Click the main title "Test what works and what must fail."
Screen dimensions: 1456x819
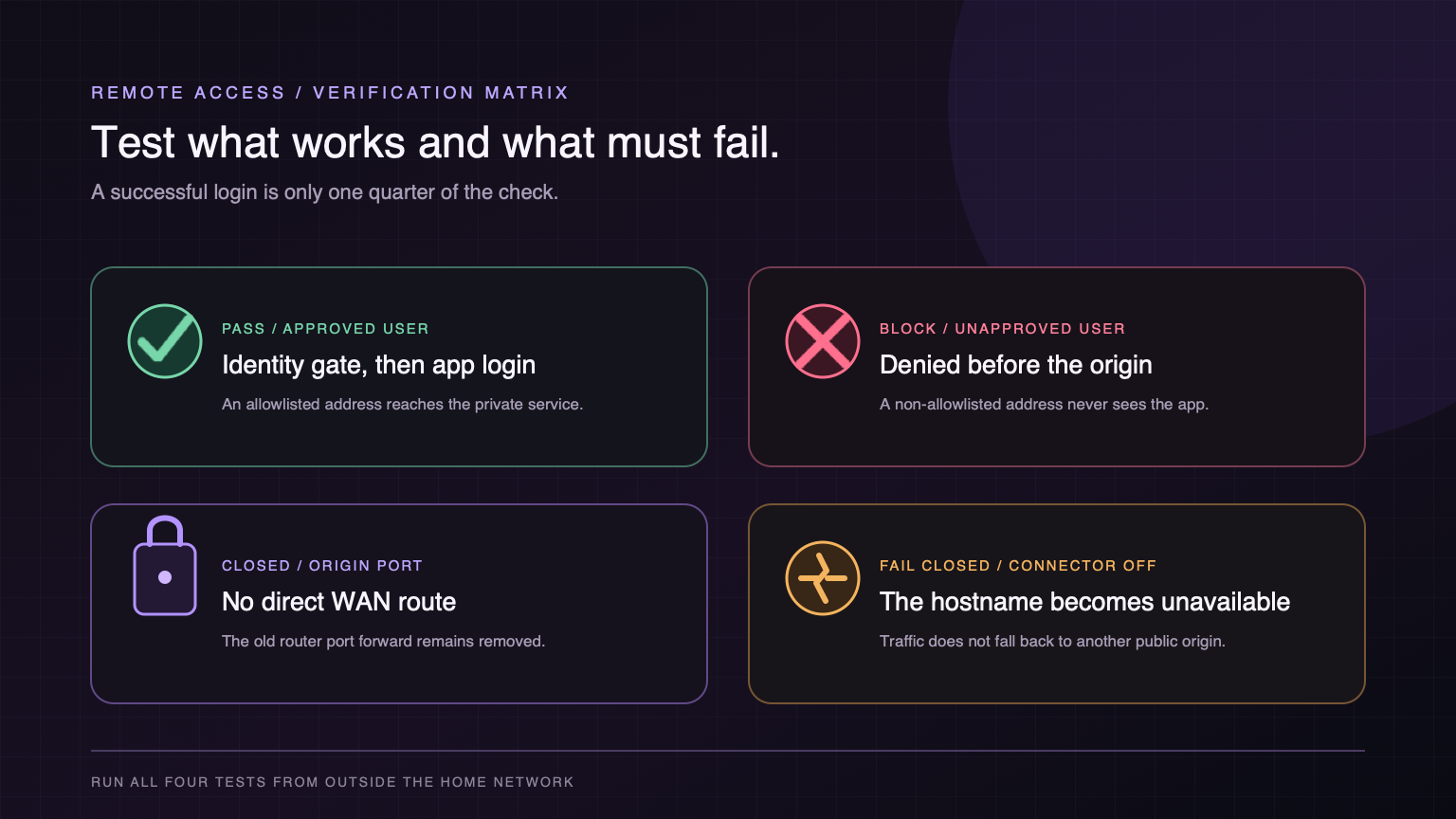[x=435, y=143]
